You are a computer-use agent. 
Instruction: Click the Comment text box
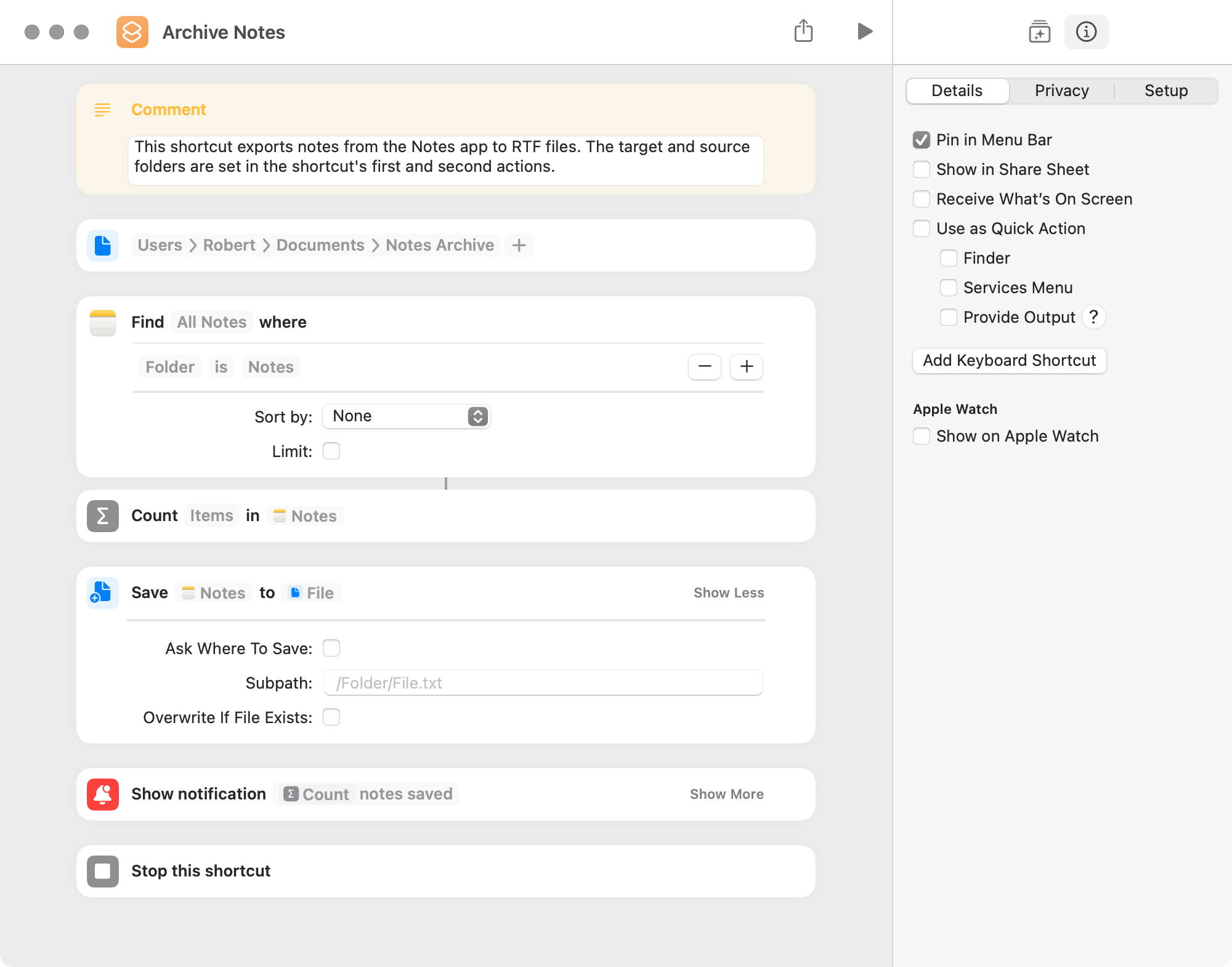pos(446,160)
